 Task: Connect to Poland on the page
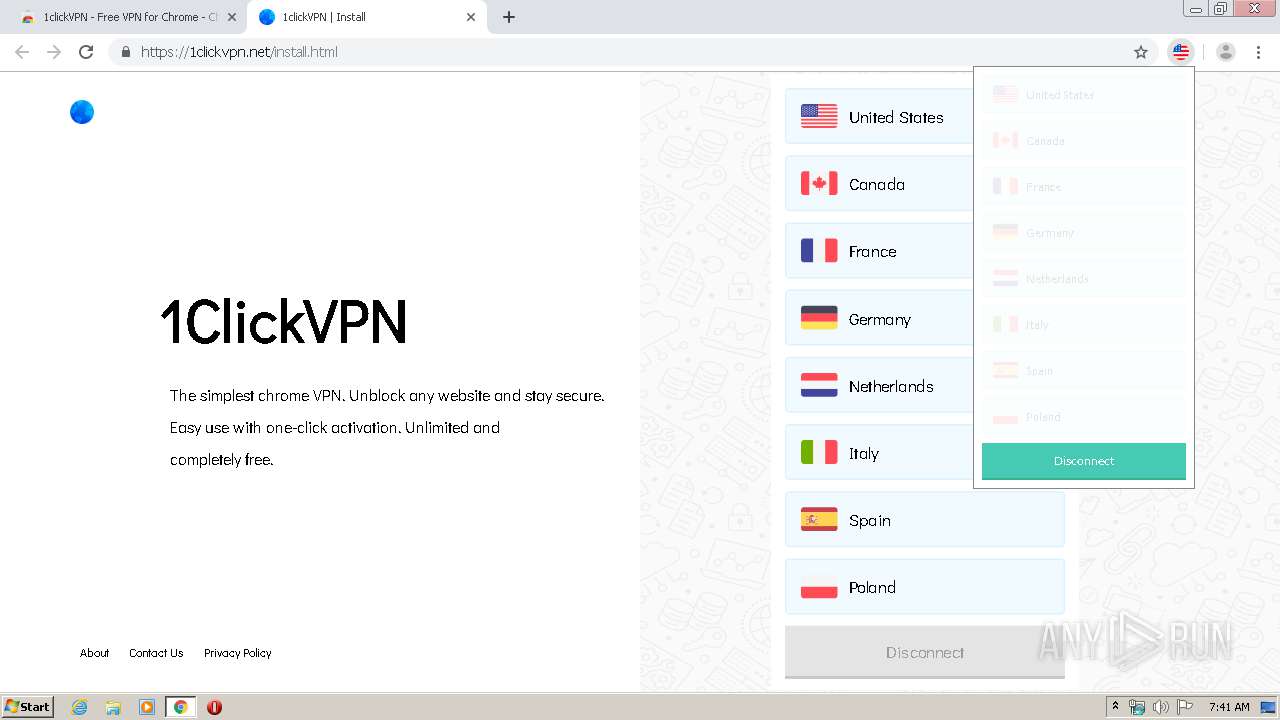pos(924,587)
